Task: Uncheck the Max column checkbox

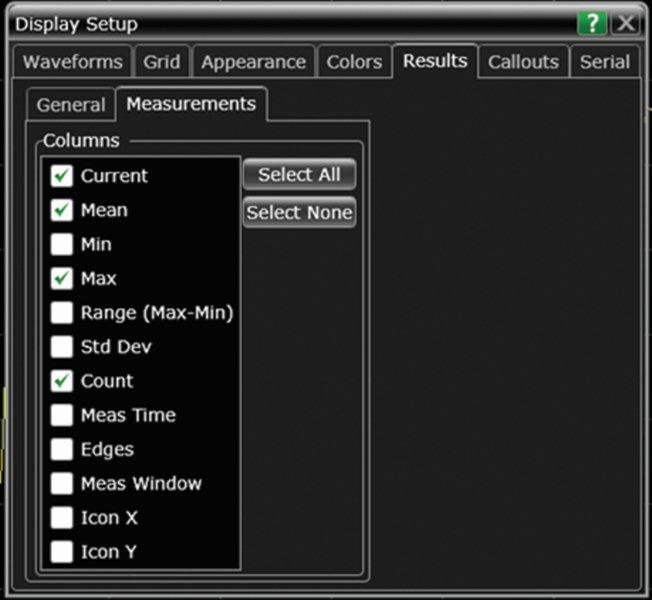Action: (x=62, y=278)
